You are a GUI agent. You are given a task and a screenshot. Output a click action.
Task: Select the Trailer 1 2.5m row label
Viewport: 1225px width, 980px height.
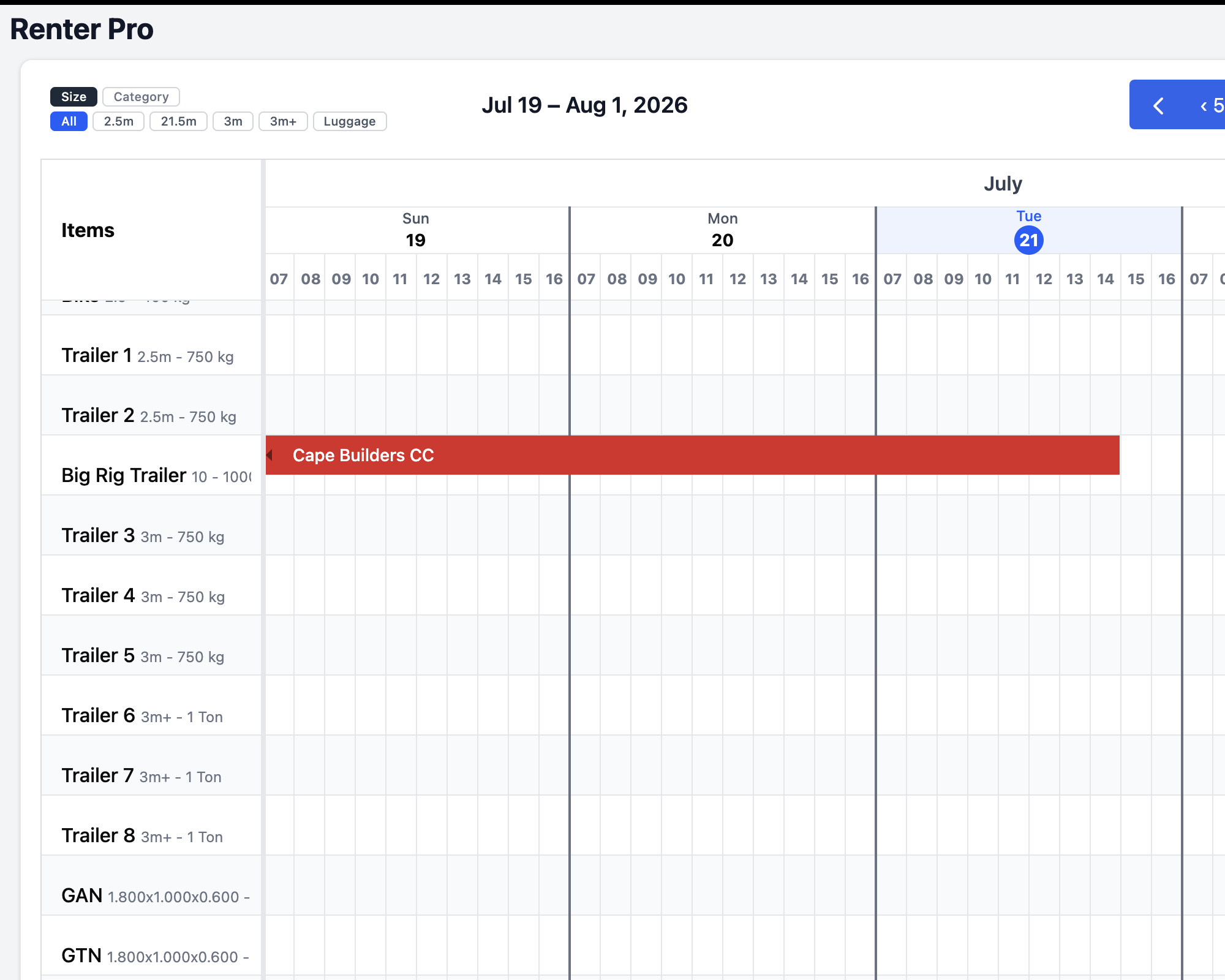pos(151,345)
